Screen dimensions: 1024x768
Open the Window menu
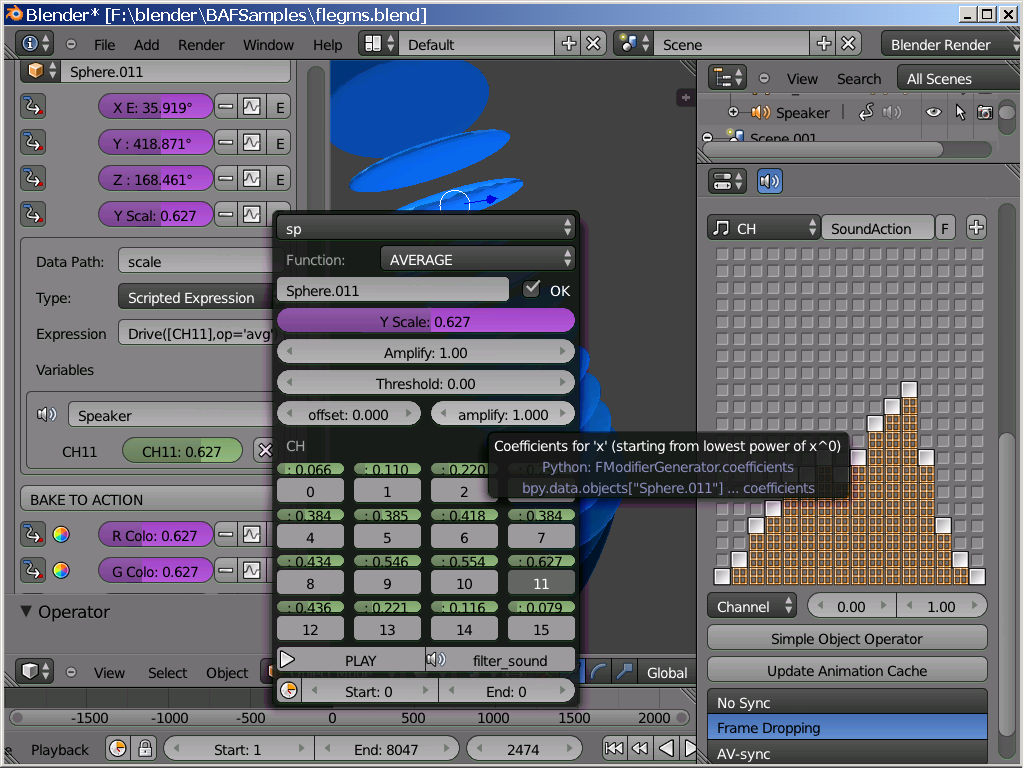point(268,44)
